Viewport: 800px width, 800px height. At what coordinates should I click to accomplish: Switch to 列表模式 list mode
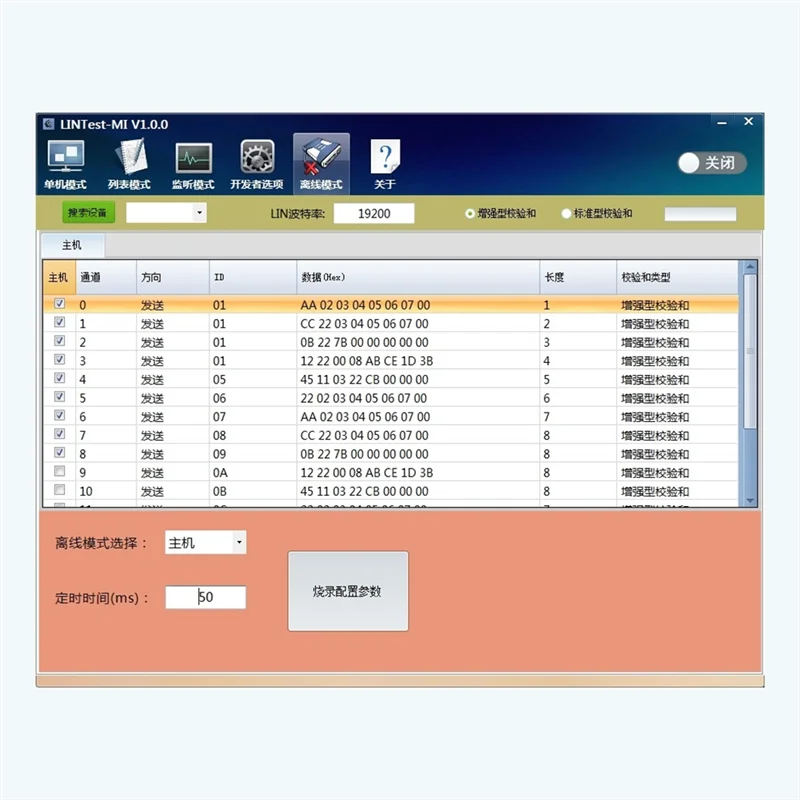[129, 165]
